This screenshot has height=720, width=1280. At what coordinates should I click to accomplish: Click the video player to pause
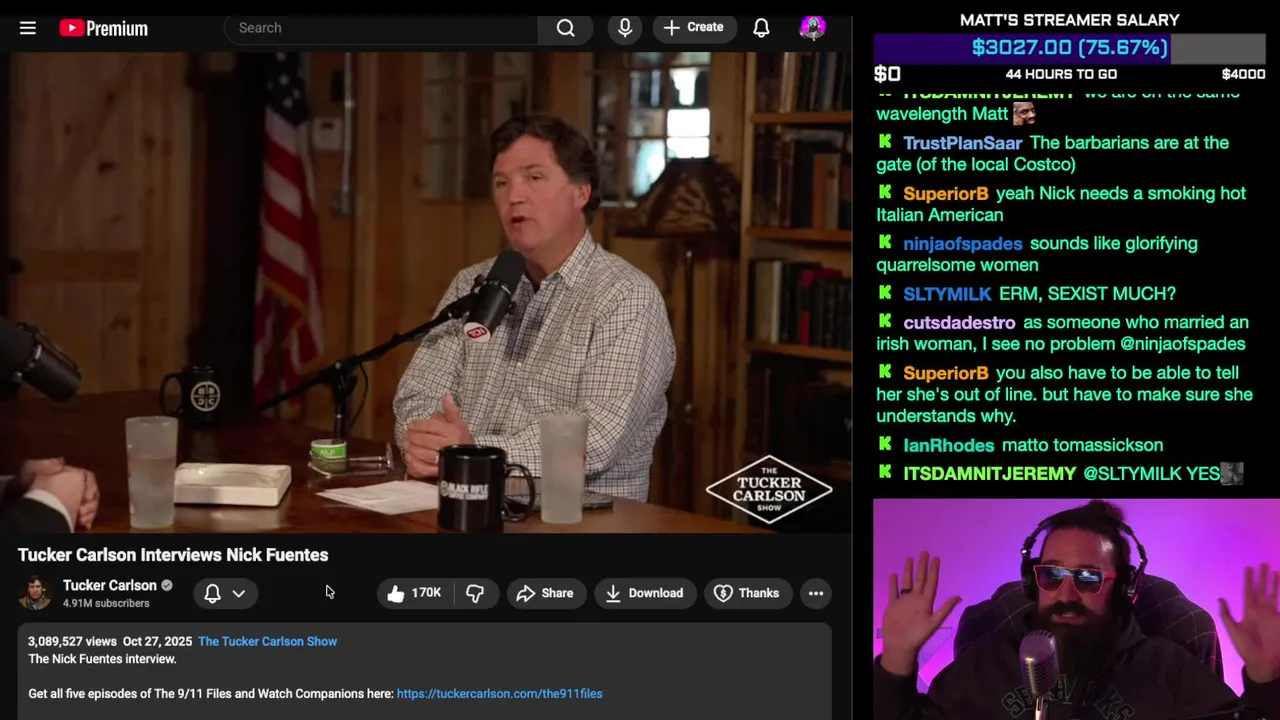pos(425,293)
